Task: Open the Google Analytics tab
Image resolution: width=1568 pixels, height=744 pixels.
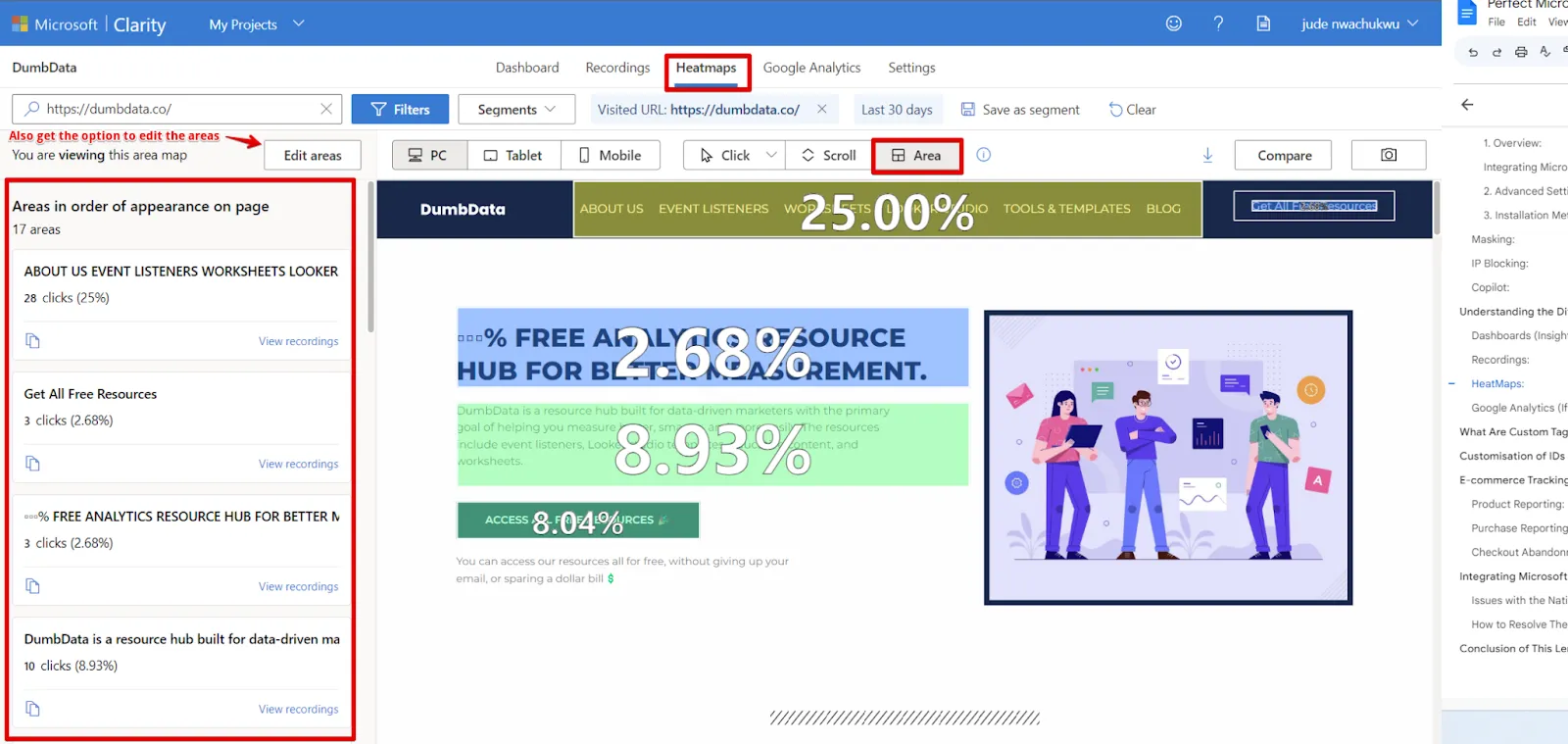Action: pyautogui.click(x=811, y=68)
